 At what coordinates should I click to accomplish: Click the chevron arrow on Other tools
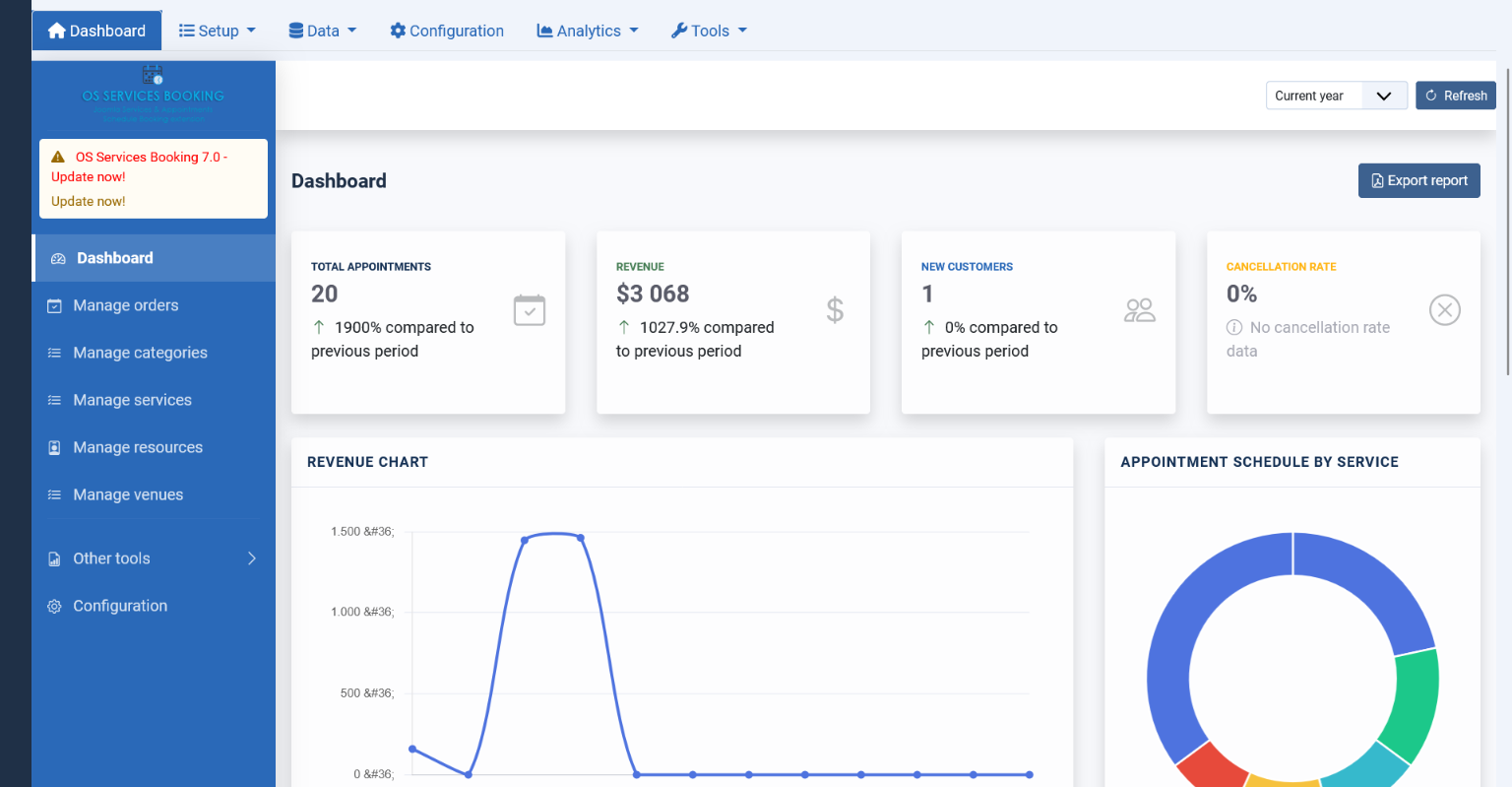point(252,558)
